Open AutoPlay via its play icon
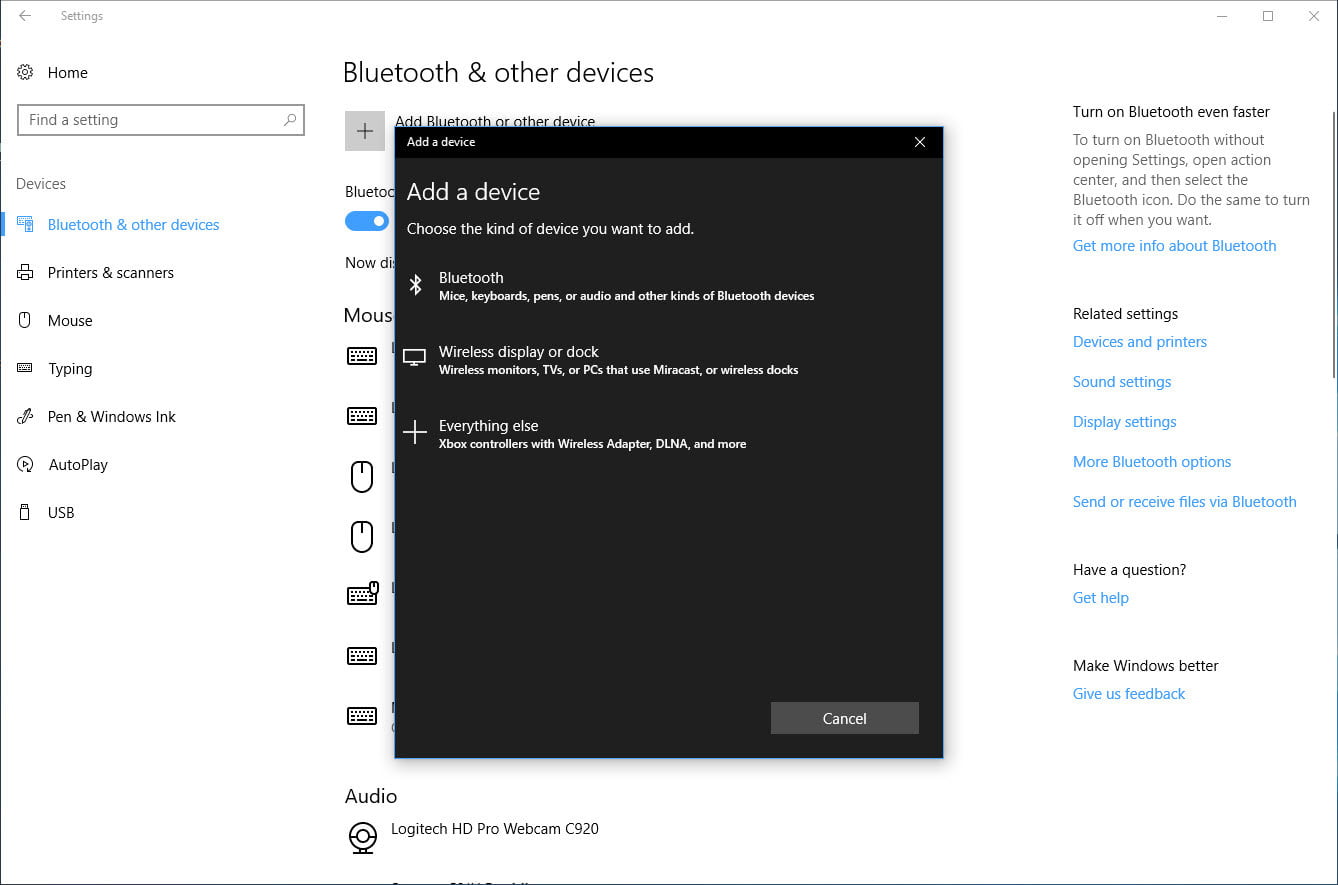This screenshot has width=1338, height=885. click(x=24, y=464)
